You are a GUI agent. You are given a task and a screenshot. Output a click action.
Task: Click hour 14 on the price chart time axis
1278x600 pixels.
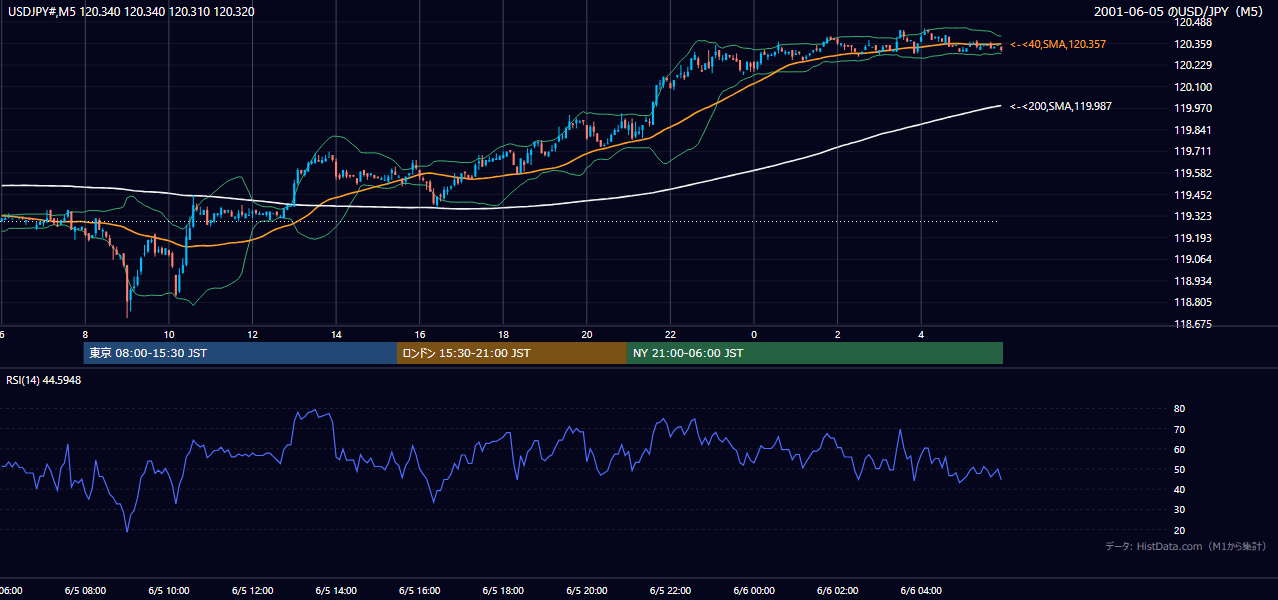[x=336, y=335]
